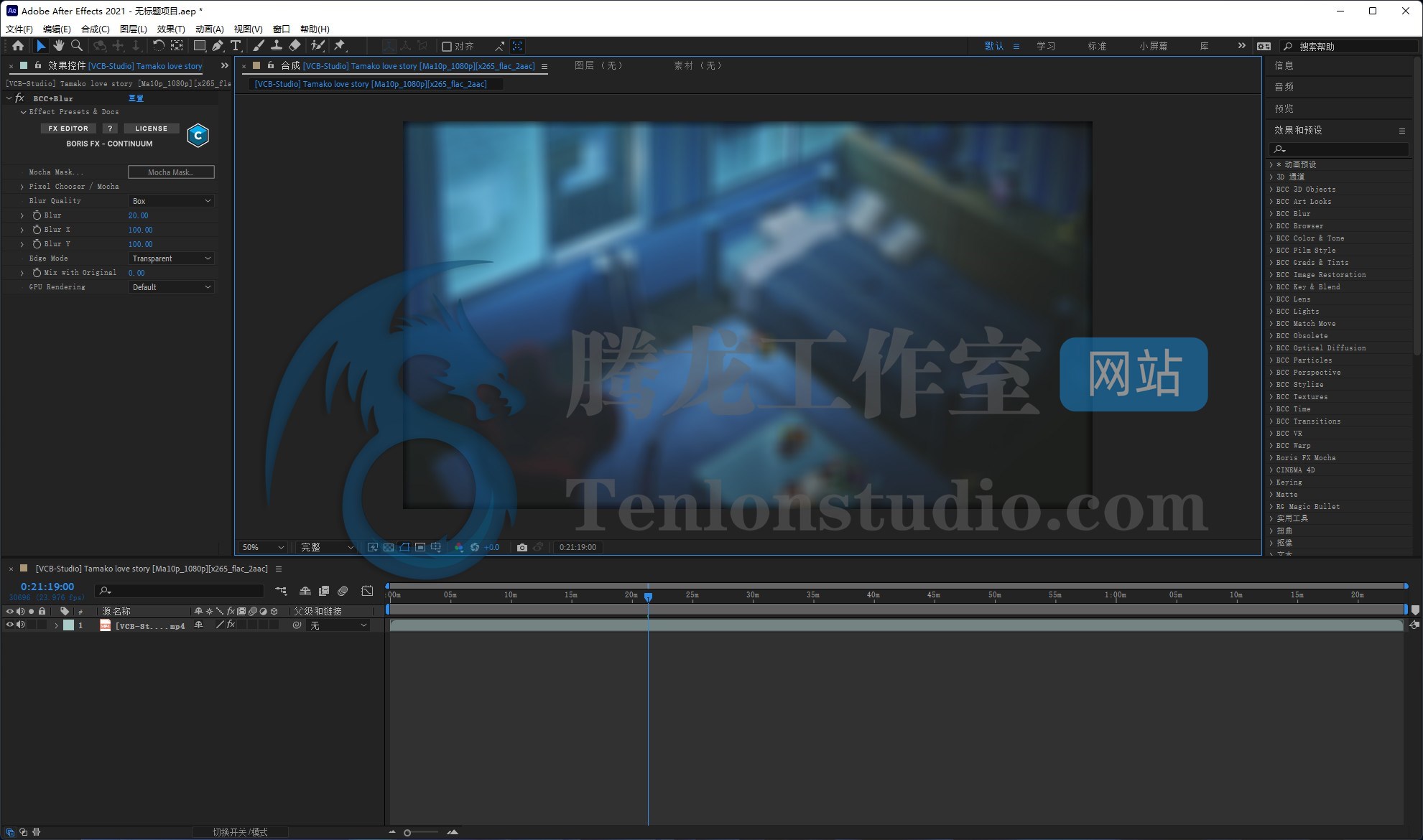This screenshot has height=840, width=1423.
Task: Click the 重置 reset link for BCC+Blur
Action: click(136, 98)
